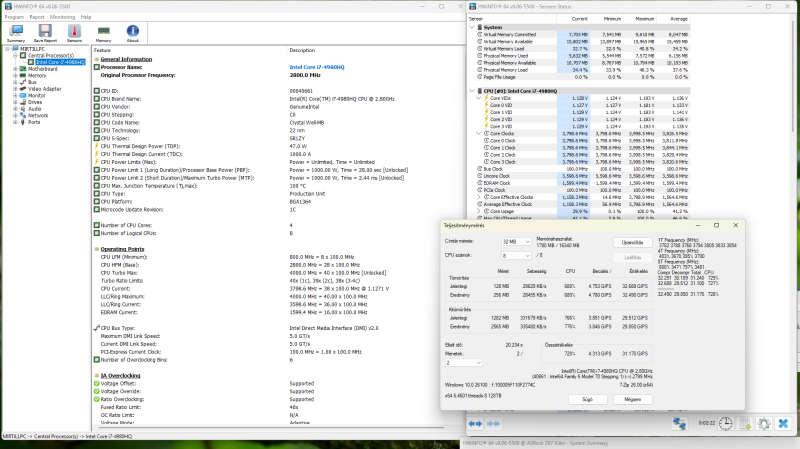Image resolution: width=800 pixels, height=449 pixels.
Task: Click the blue X close-sensors icon
Action: [783, 423]
